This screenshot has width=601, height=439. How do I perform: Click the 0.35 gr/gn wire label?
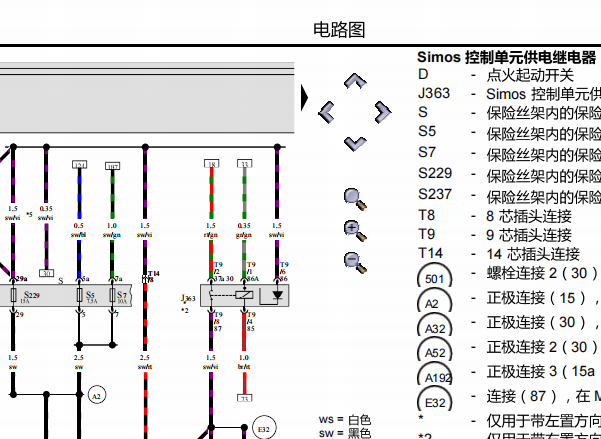(x=244, y=230)
